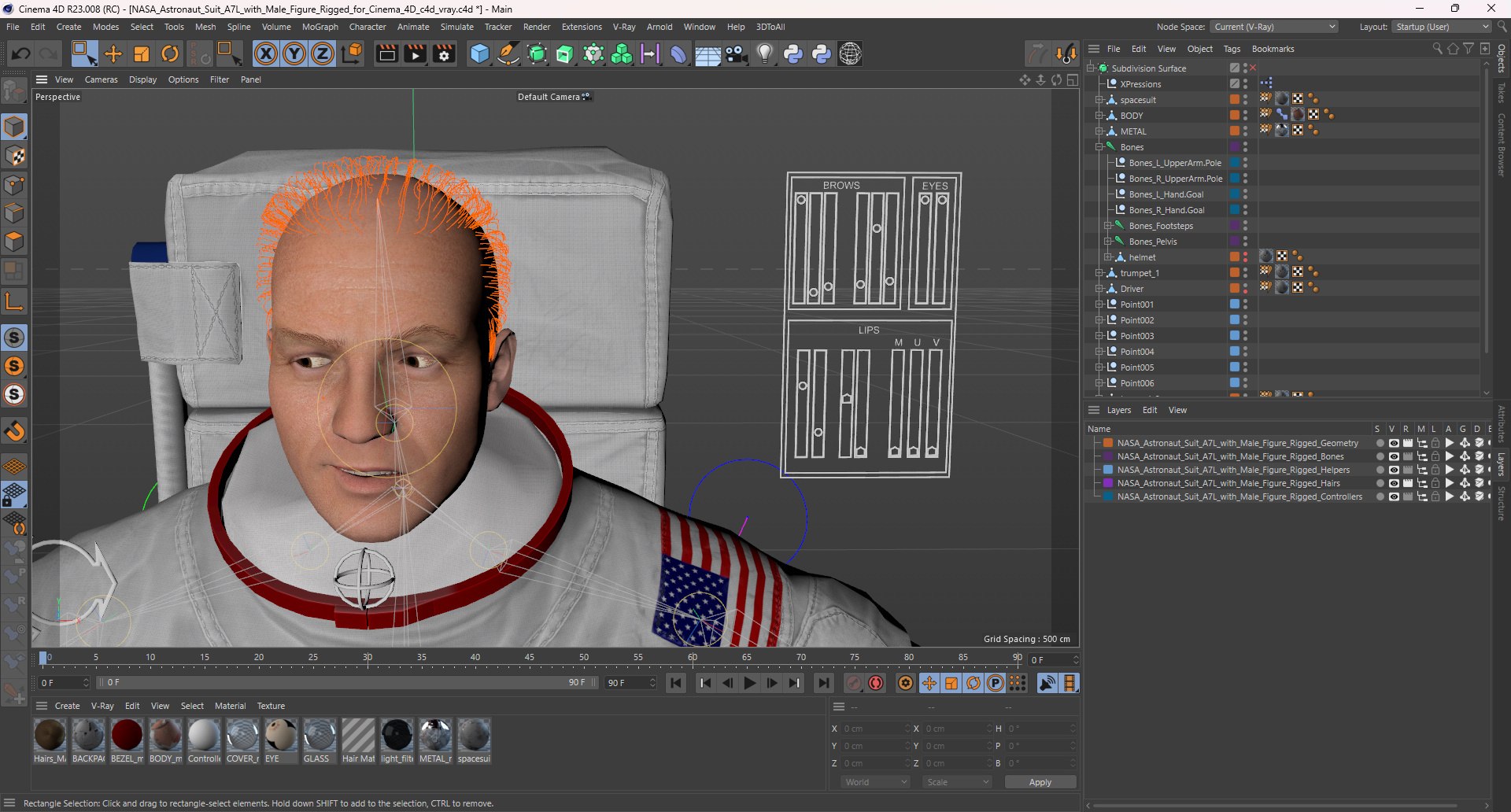This screenshot has height=812, width=1511.
Task: Open Layers panel Edit menu
Action: point(1150,410)
